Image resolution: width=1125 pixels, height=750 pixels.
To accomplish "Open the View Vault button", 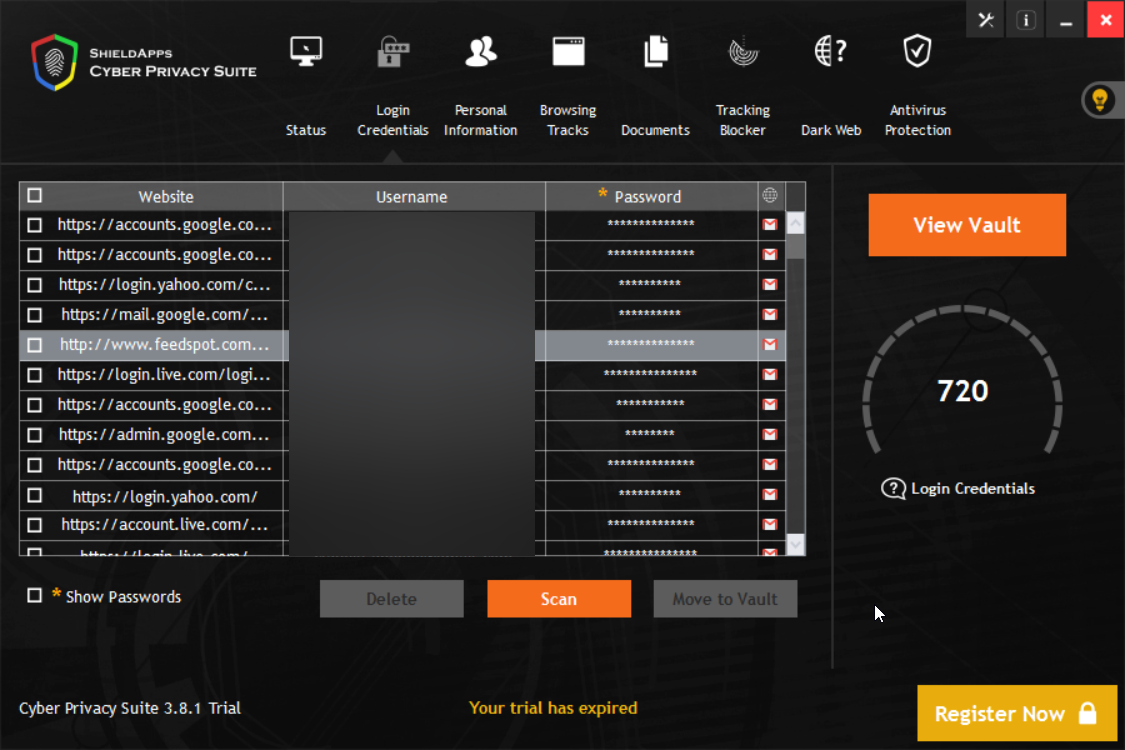I will click(967, 225).
